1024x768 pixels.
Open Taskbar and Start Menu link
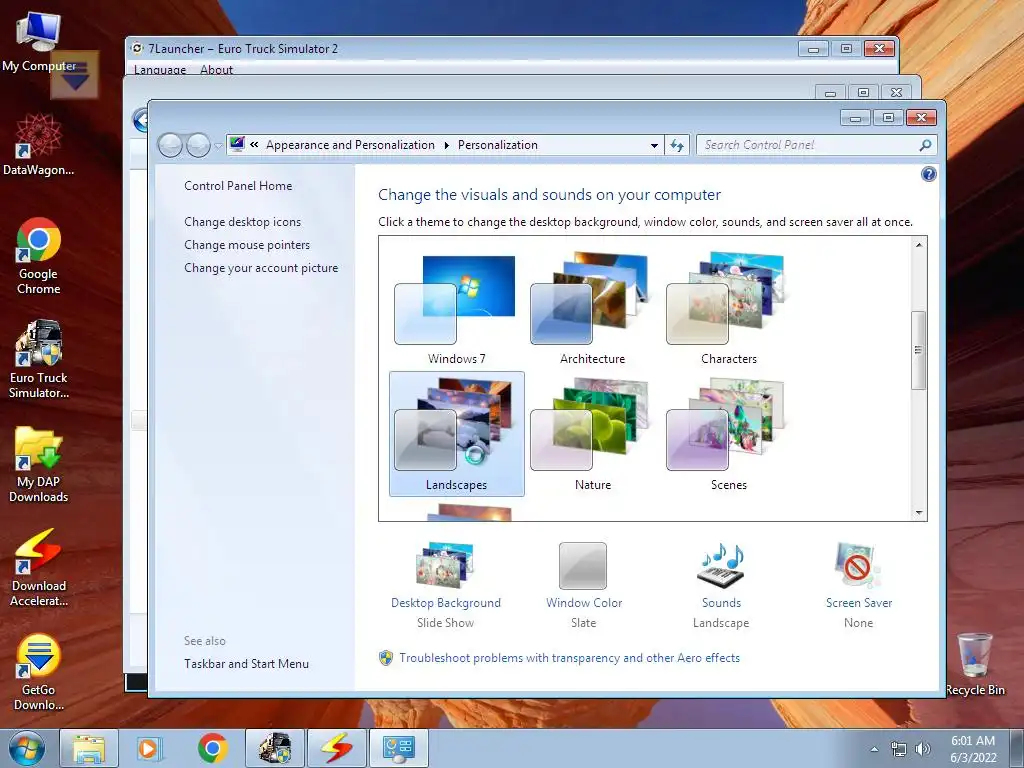coord(246,664)
